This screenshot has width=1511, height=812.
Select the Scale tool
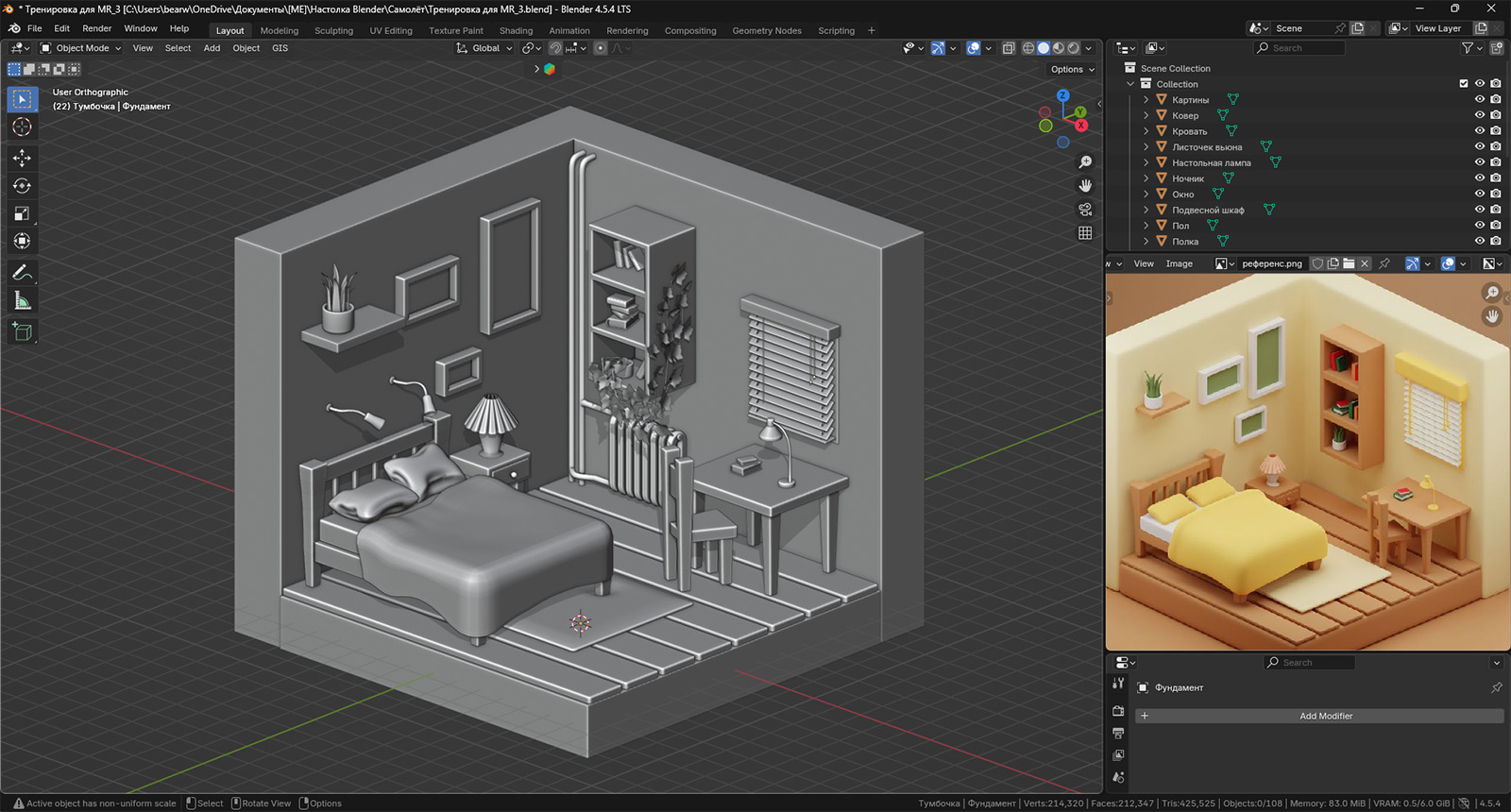point(22,213)
